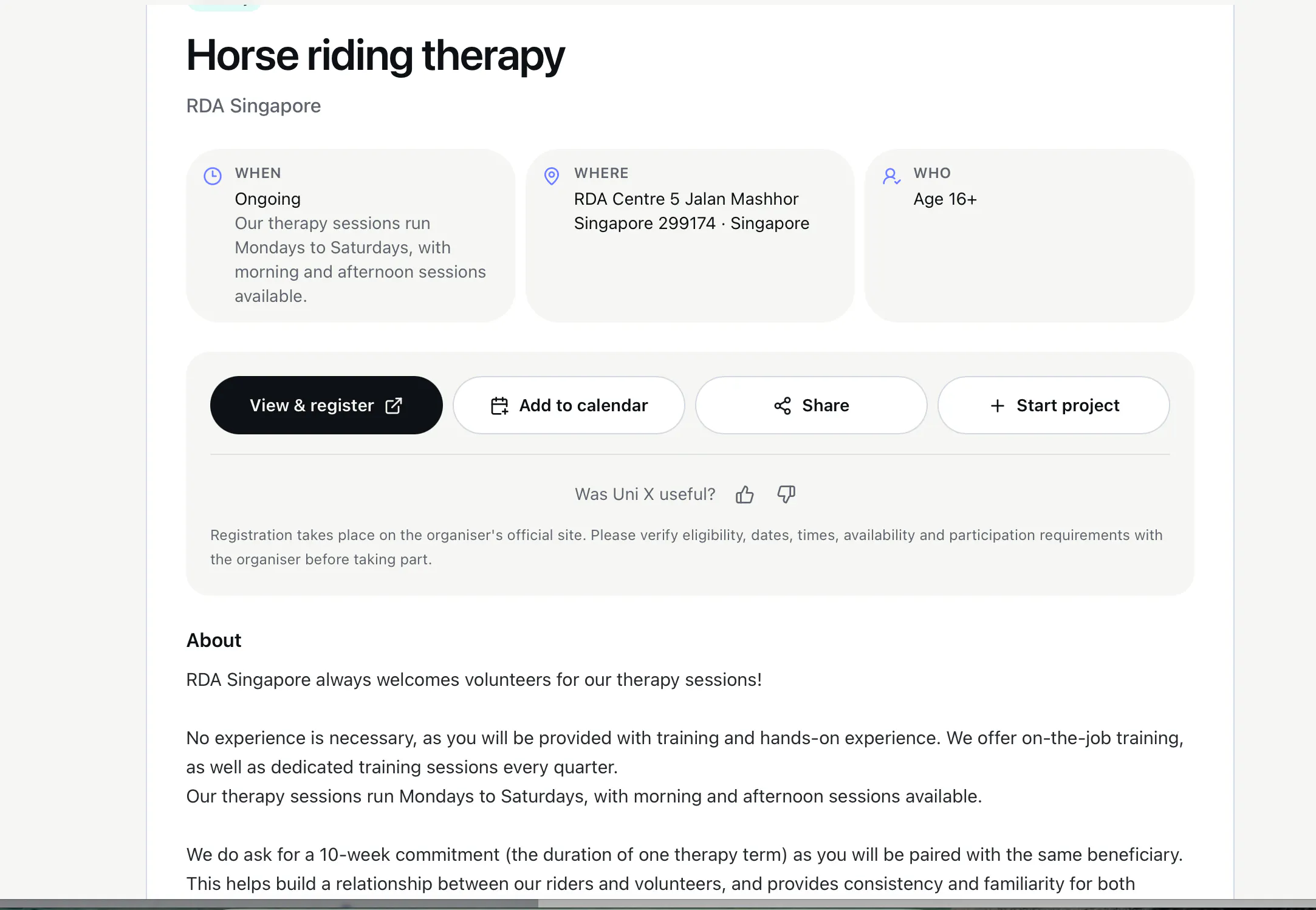Click the external link icon on View & register
Viewport: 1316px width, 910px height.
point(394,405)
